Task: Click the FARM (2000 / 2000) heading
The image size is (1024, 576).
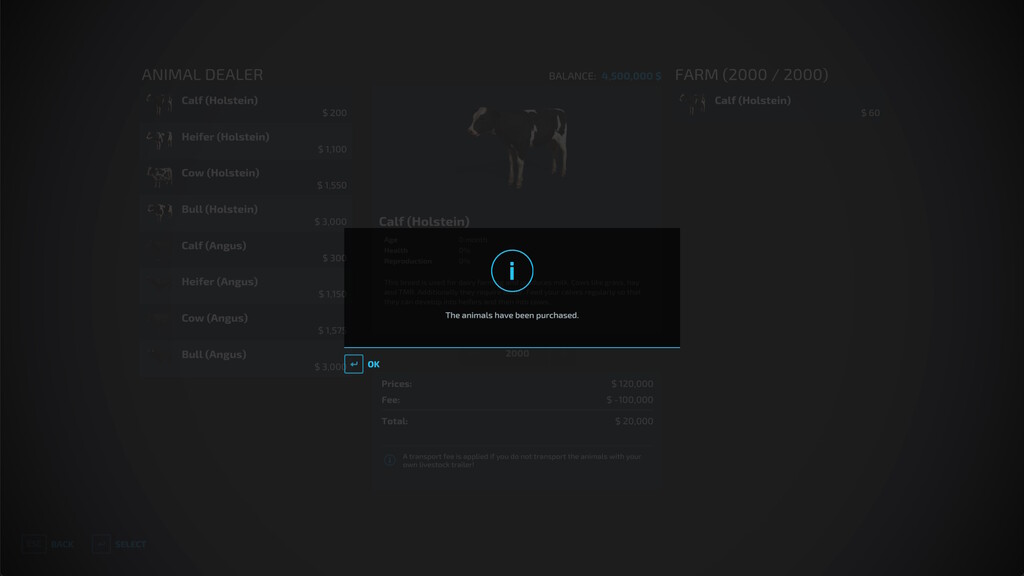Action: (752, 75)
